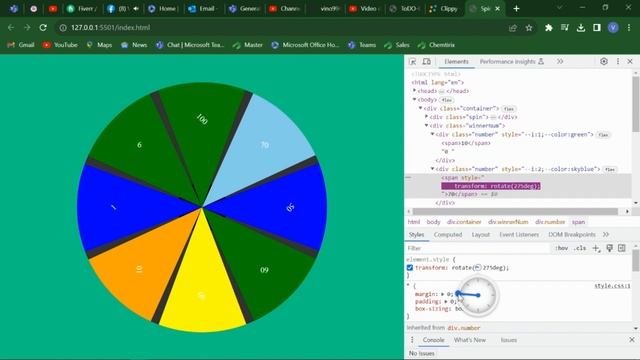The image size is (640, 360).
Task: Toggle the rendering emulation paintbrush icon
Action: click(x=609, y=248)
